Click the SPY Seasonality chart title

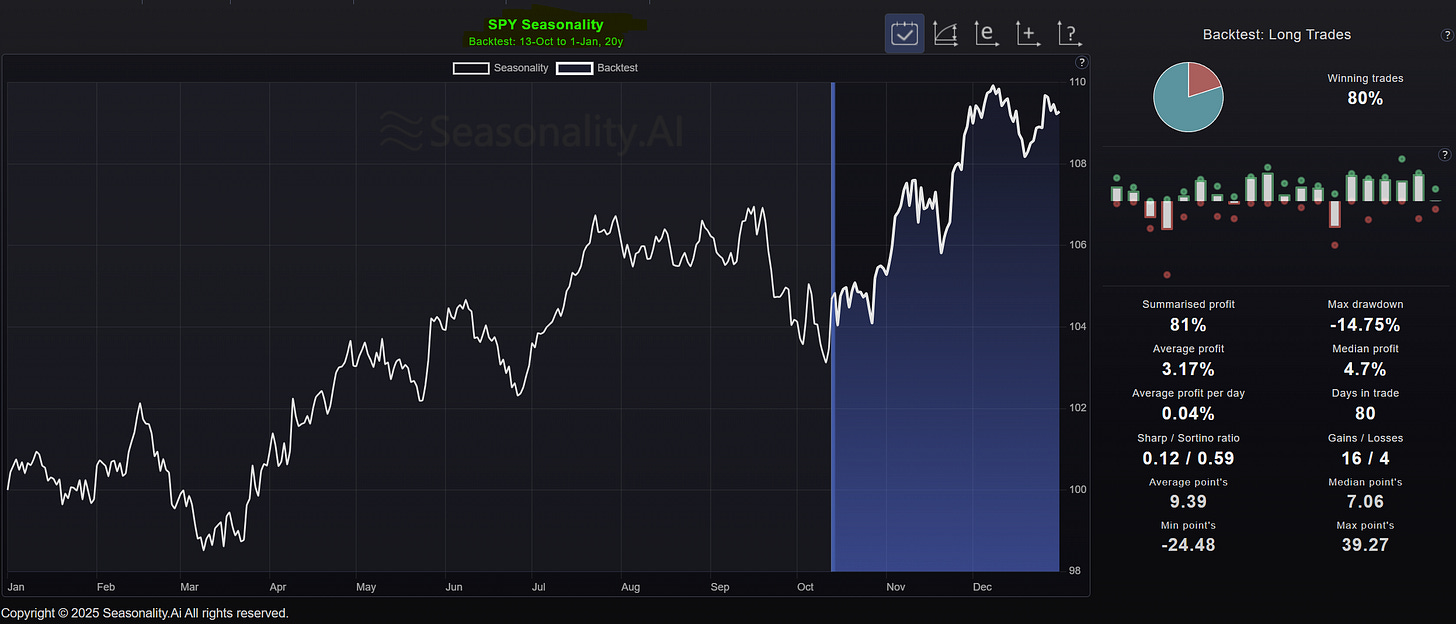point(546,25)
